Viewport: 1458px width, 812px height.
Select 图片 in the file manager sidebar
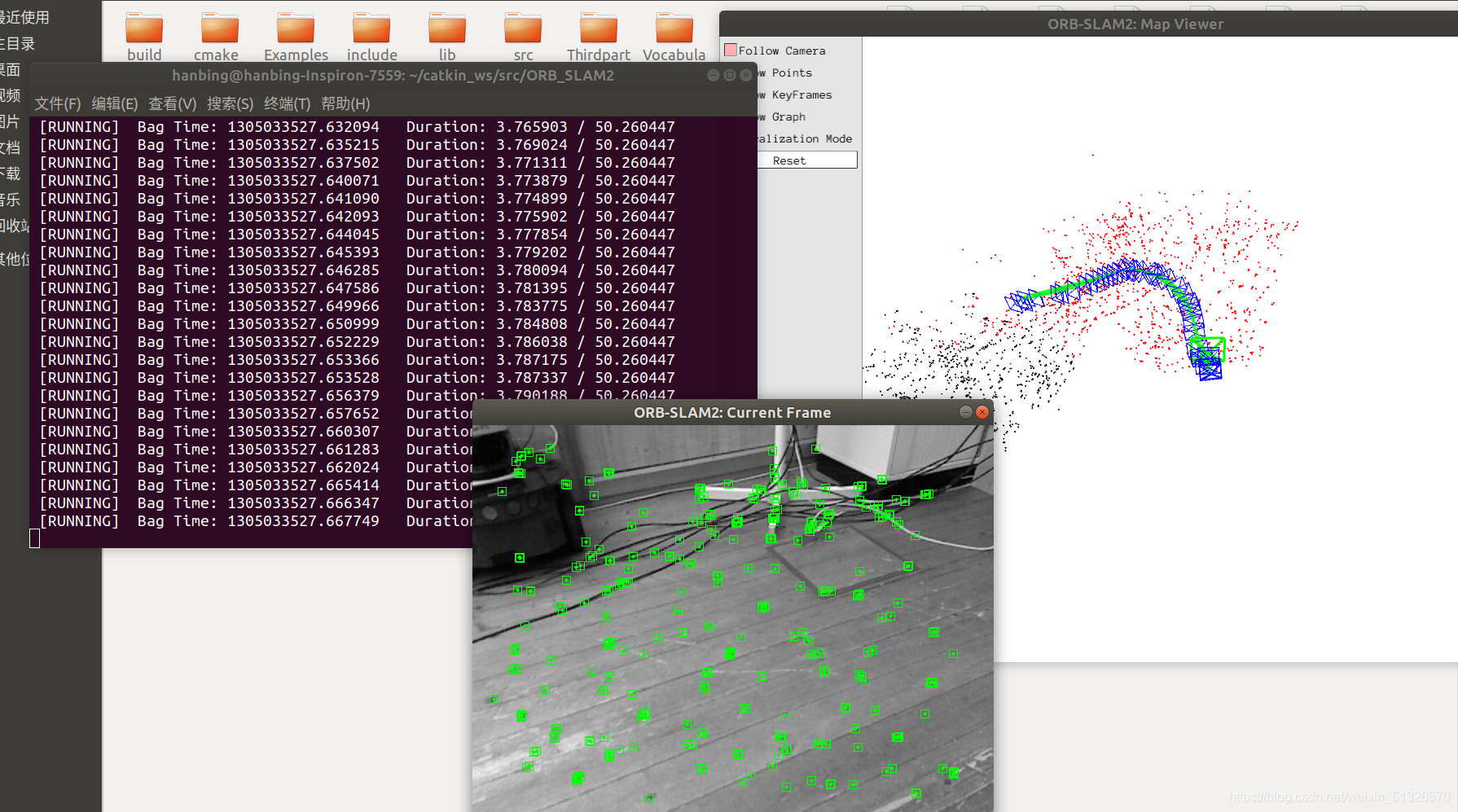[x=11, y=121]
